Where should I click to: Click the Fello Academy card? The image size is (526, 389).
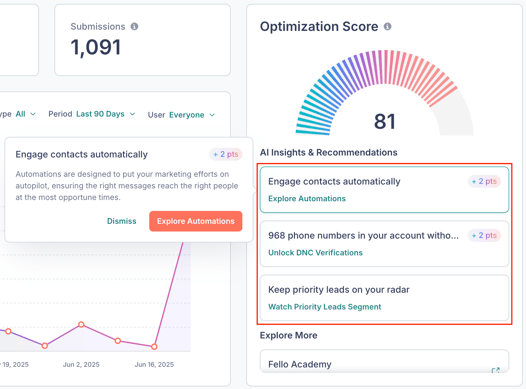point(384,361)
